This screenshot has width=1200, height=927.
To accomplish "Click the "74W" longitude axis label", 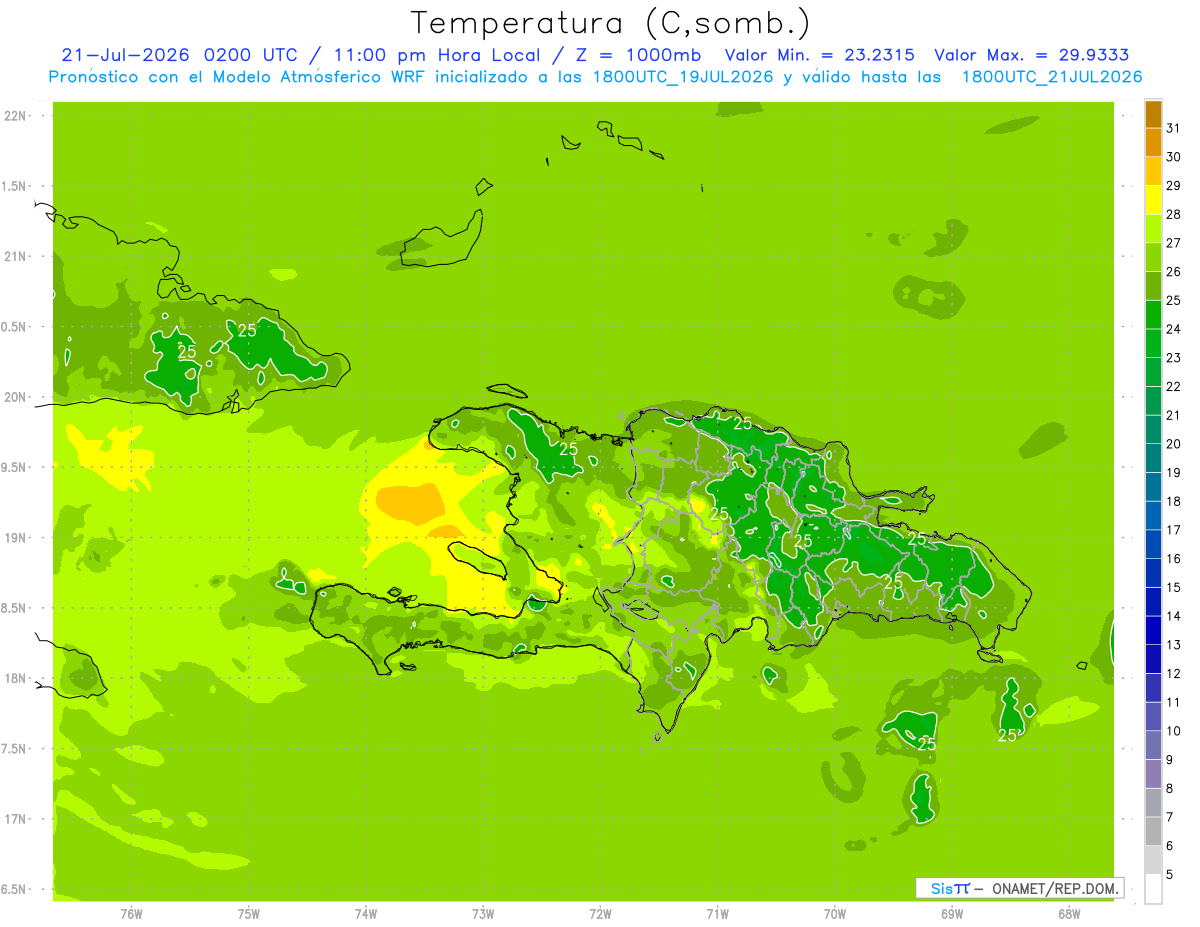I will click(366, 913).
